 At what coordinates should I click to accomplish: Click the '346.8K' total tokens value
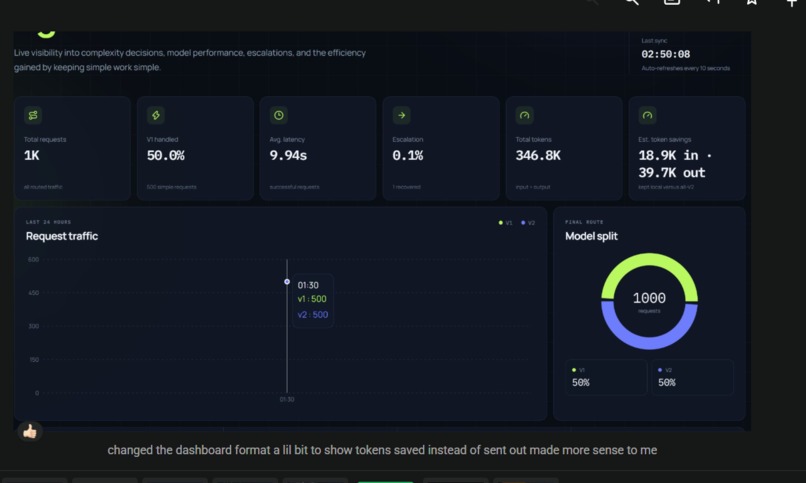538,155
